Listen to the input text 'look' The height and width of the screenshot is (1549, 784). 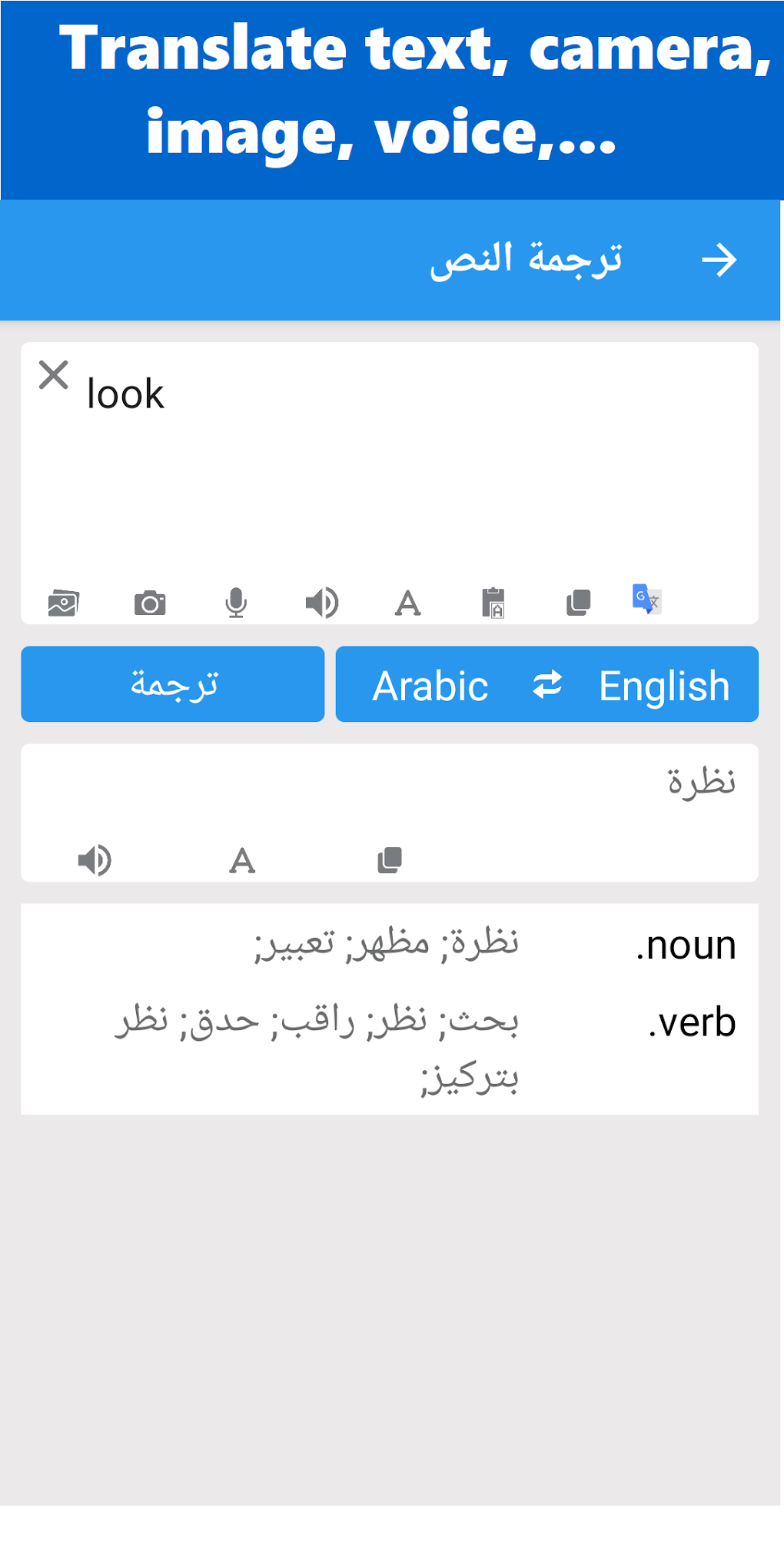click(322, 603)
